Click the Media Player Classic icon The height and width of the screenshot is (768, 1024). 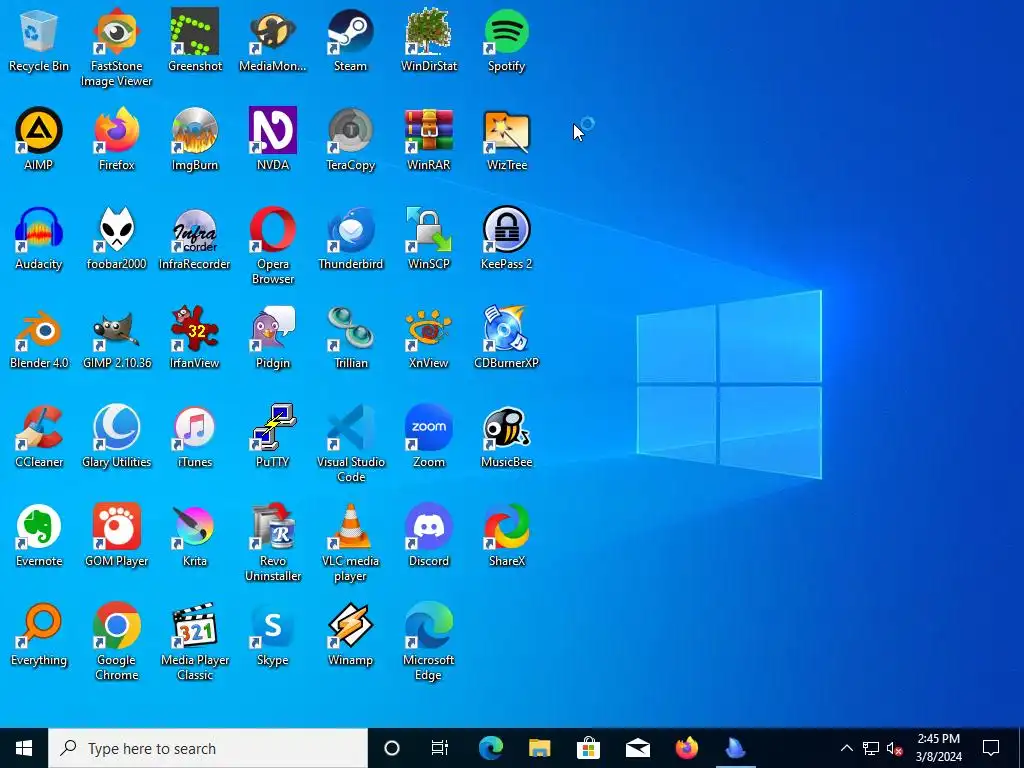click(x=195, y=626)
